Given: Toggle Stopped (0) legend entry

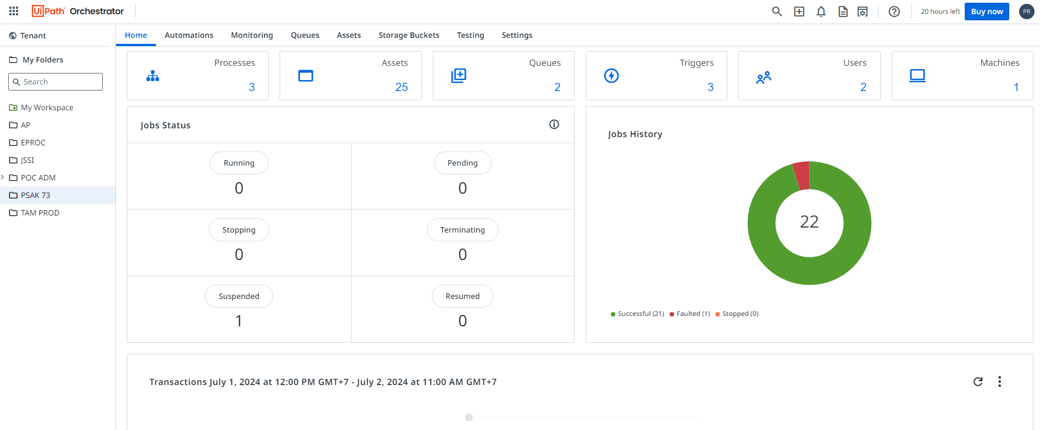Looking at the screenshot, I should point(736,313).
